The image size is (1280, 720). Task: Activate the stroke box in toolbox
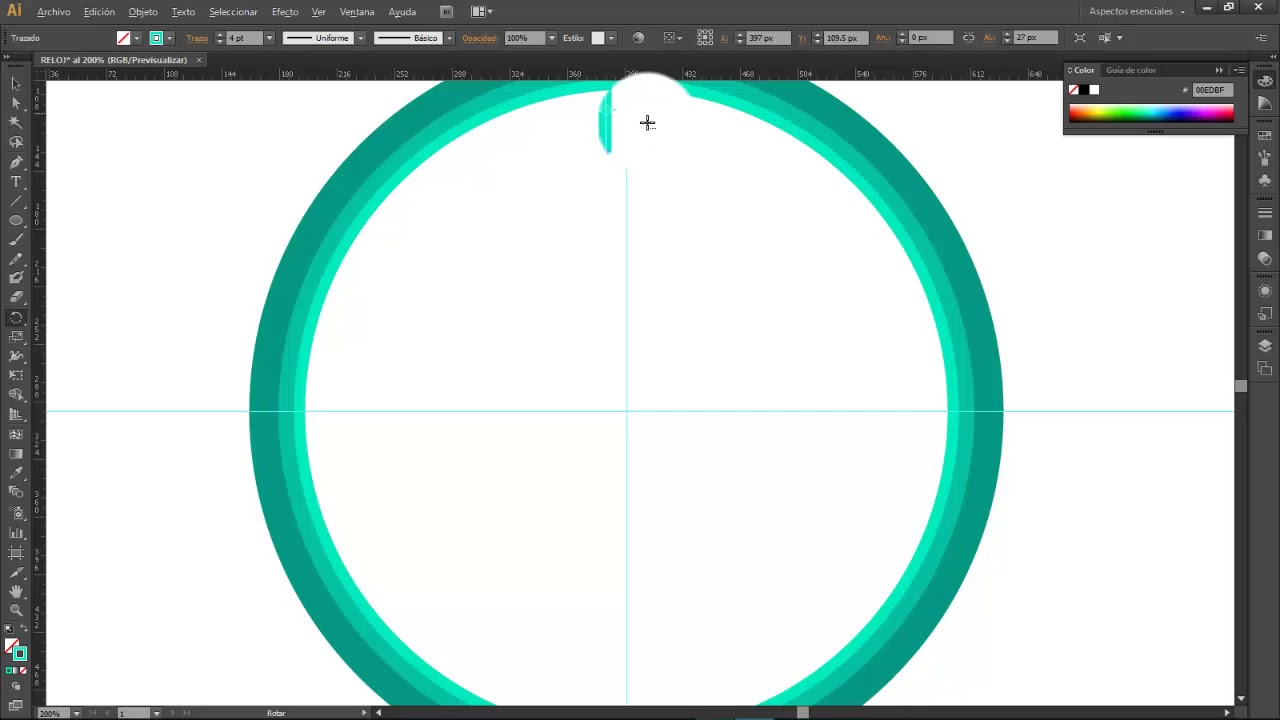(20, 654)
